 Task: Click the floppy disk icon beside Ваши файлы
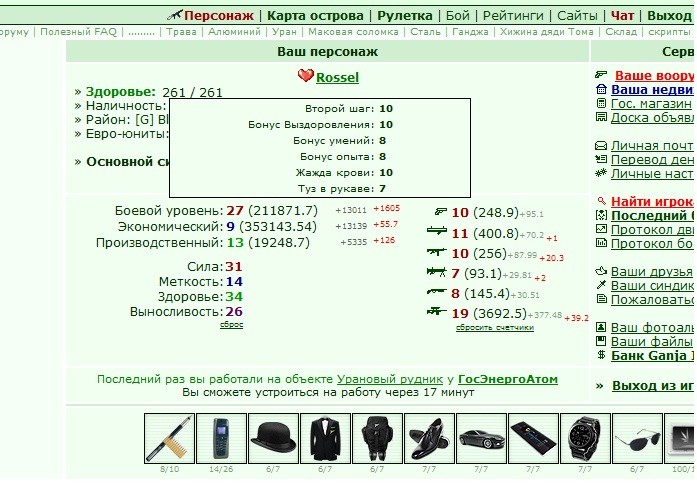point(601,341)
